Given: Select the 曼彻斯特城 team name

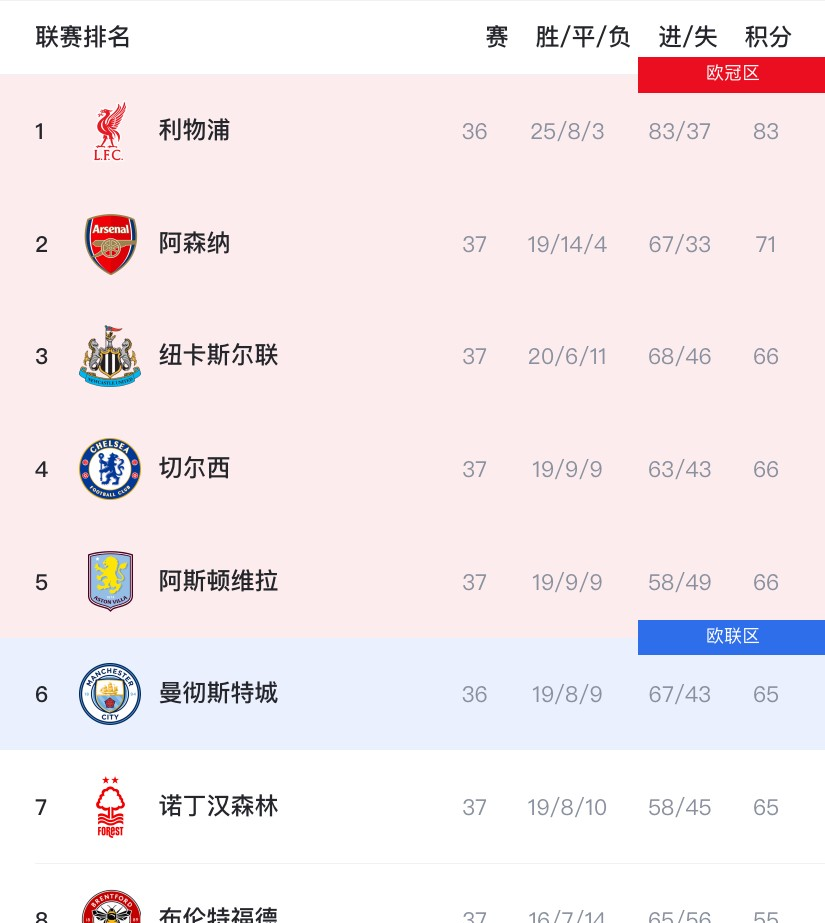Looking at the screenshot, I should click(x=218, y=694).
